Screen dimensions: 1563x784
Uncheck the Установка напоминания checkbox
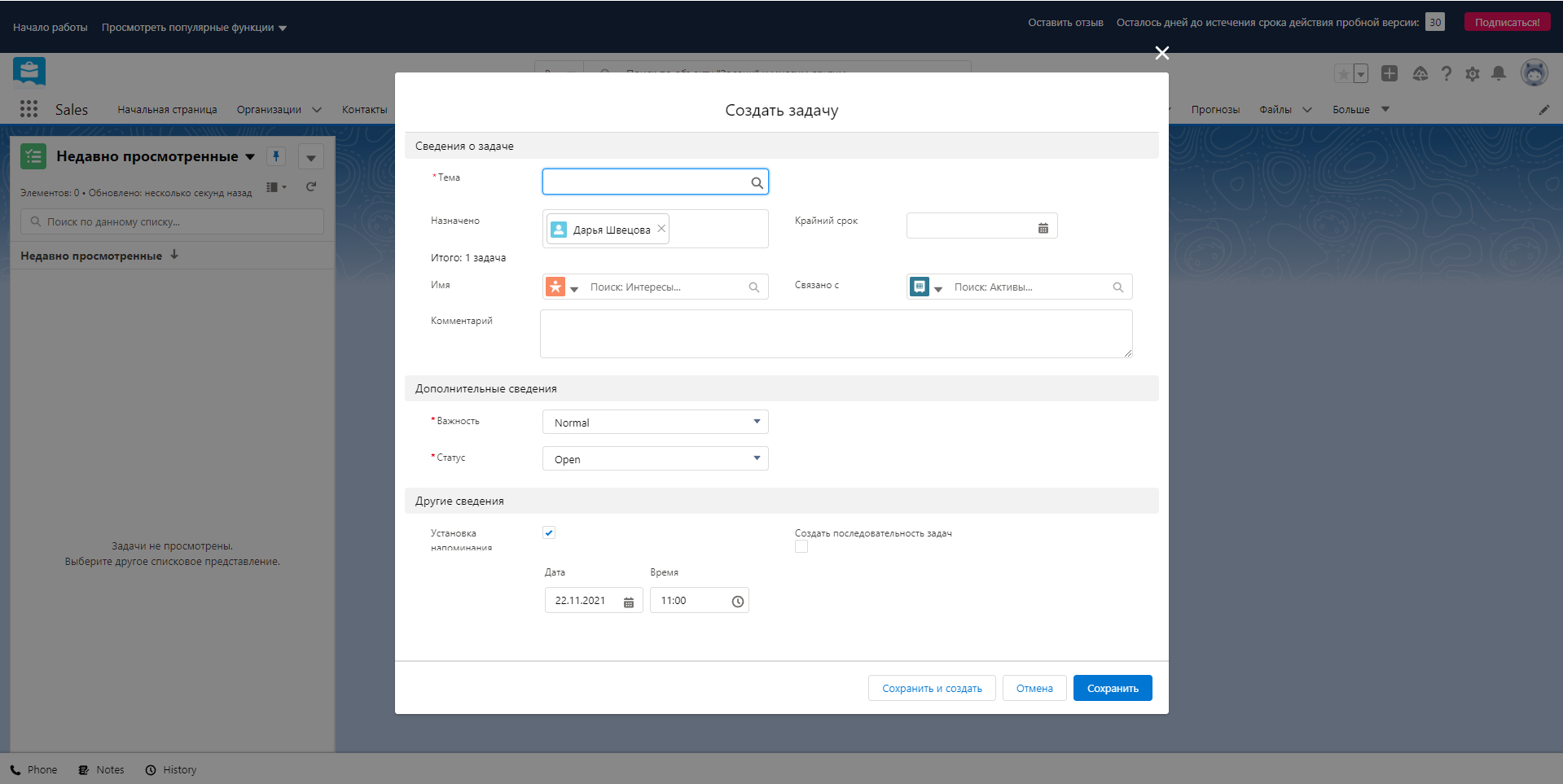tap(549, 532)
